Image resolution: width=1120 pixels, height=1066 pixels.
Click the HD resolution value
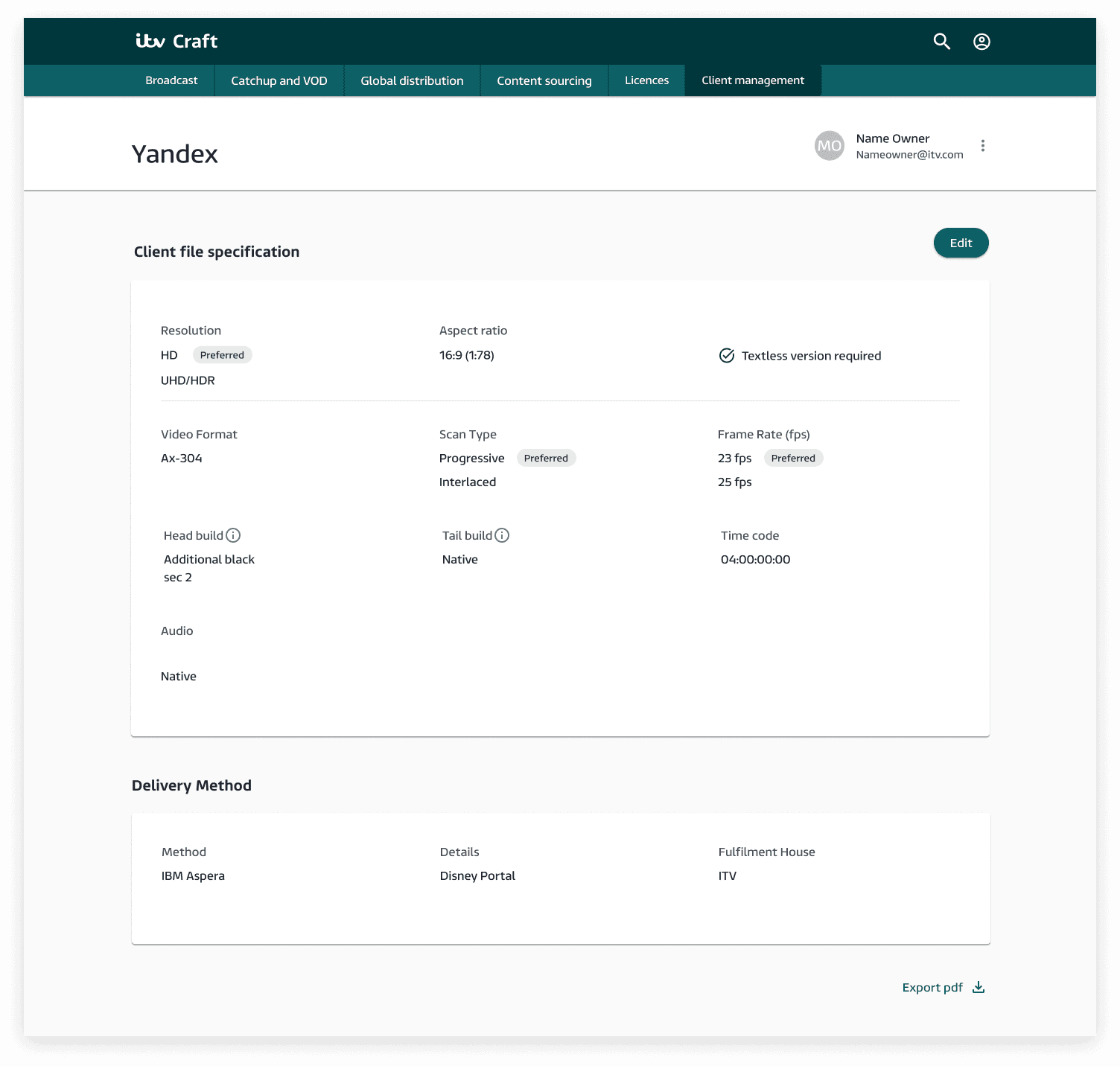pyautogui.click(x=169, y=355)
